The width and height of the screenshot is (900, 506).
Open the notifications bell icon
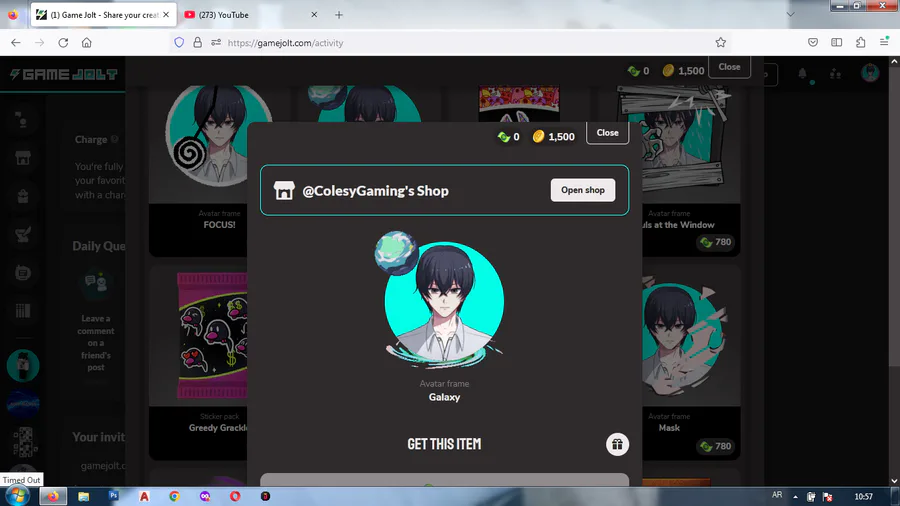coord(802,73)
